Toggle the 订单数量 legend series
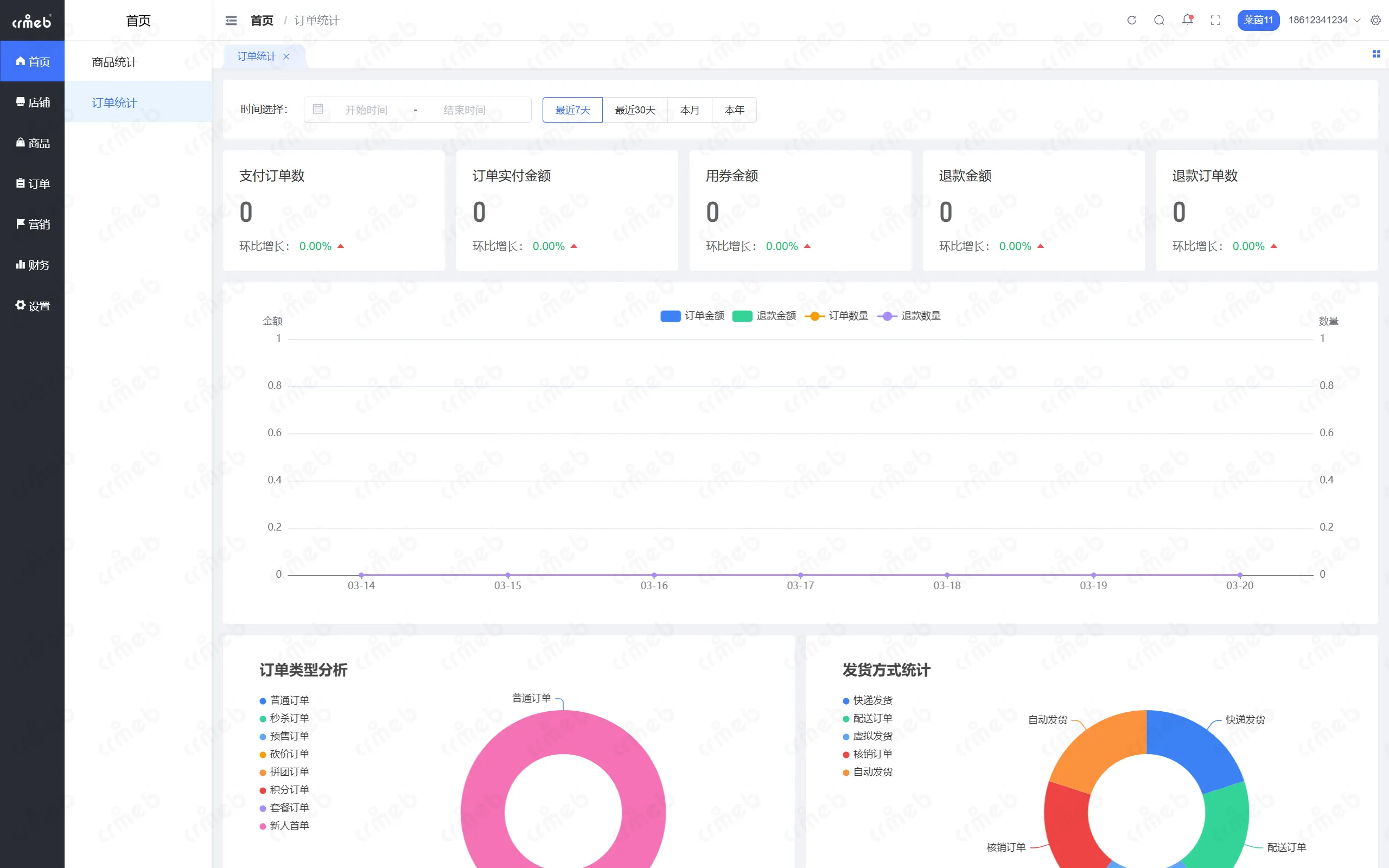Viewport: 1389px width, 868px height. (x=836, y=316)
